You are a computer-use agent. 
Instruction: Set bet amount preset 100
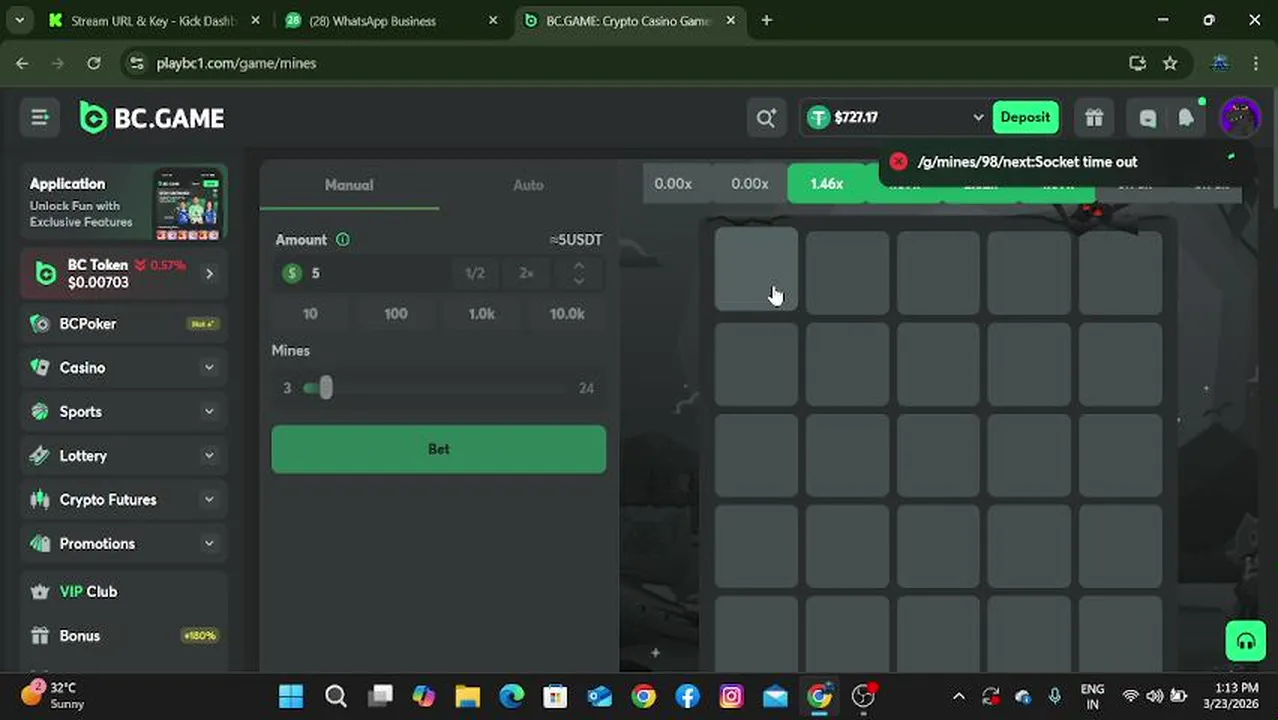[396, 314]
